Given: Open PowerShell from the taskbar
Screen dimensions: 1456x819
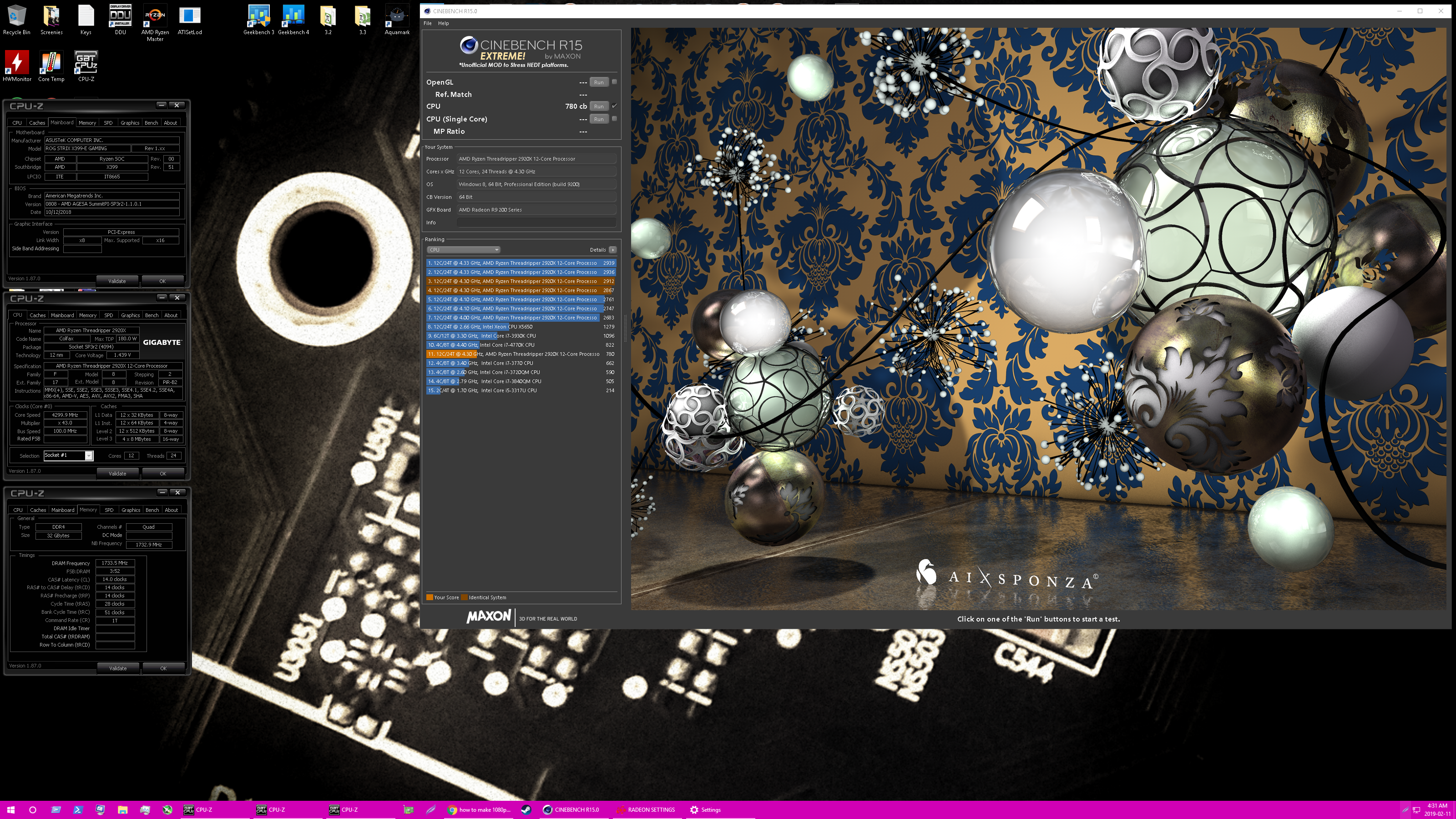Looking at the screenshot, I should pyautogui.click(x=78, y=810).
